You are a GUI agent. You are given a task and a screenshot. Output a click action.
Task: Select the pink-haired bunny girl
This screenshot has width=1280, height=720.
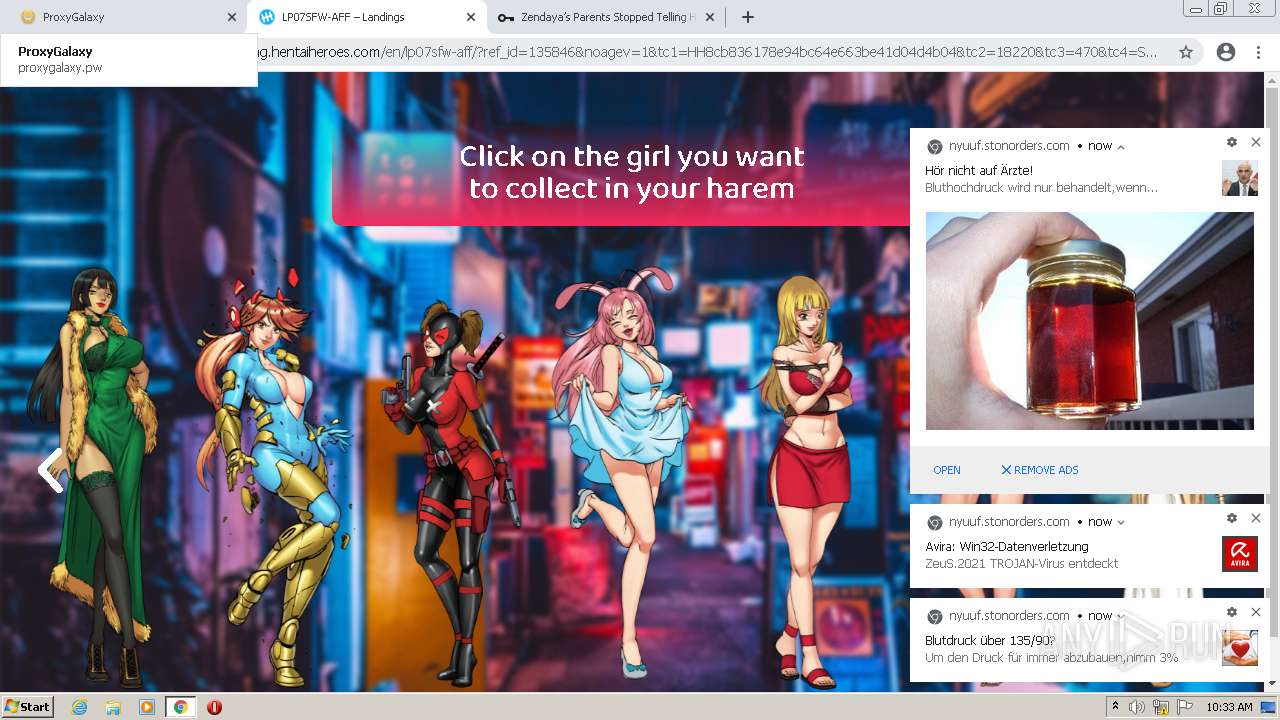tap(622, 470)
